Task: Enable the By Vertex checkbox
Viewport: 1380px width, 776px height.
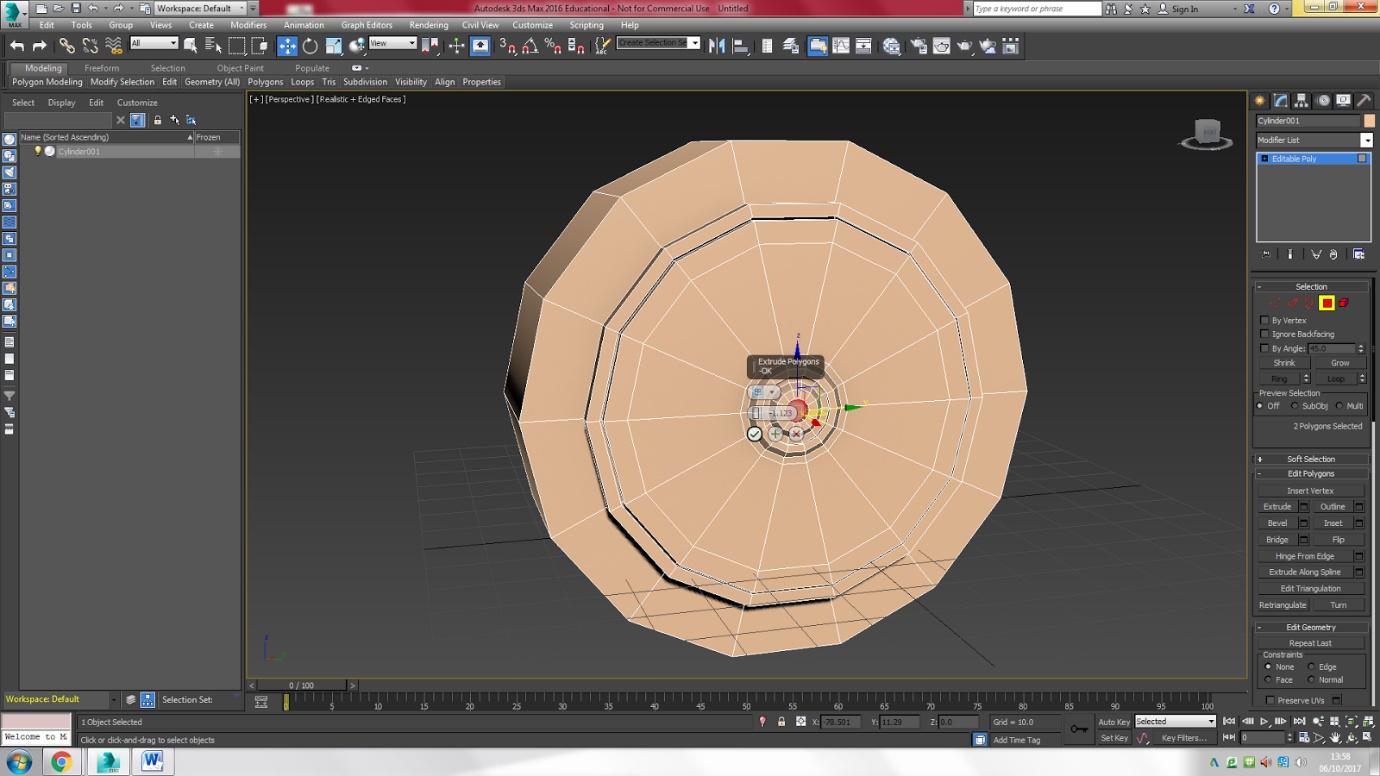Action: coord(1265,321)
